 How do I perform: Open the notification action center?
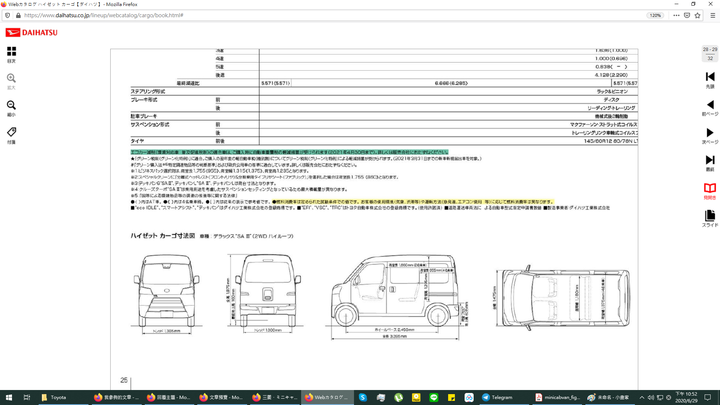pos(708,398)
